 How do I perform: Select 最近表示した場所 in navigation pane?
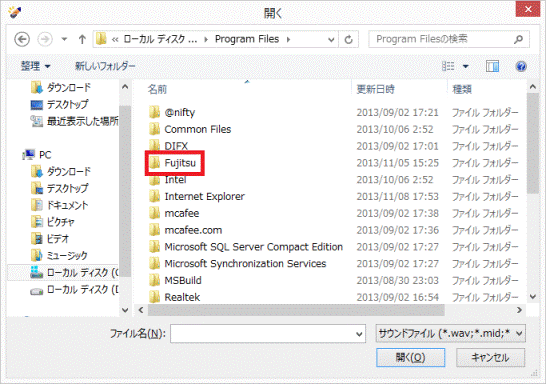(75, 121)
